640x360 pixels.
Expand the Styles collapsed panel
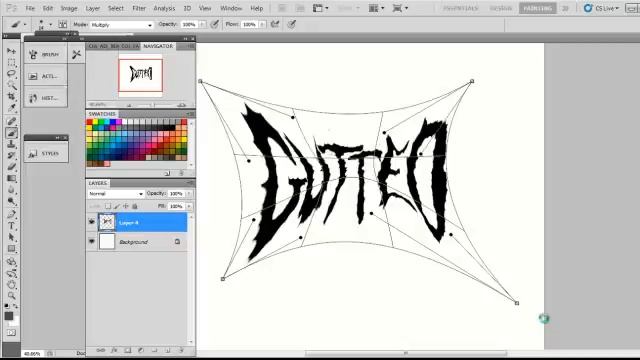(x=46, y=153)
